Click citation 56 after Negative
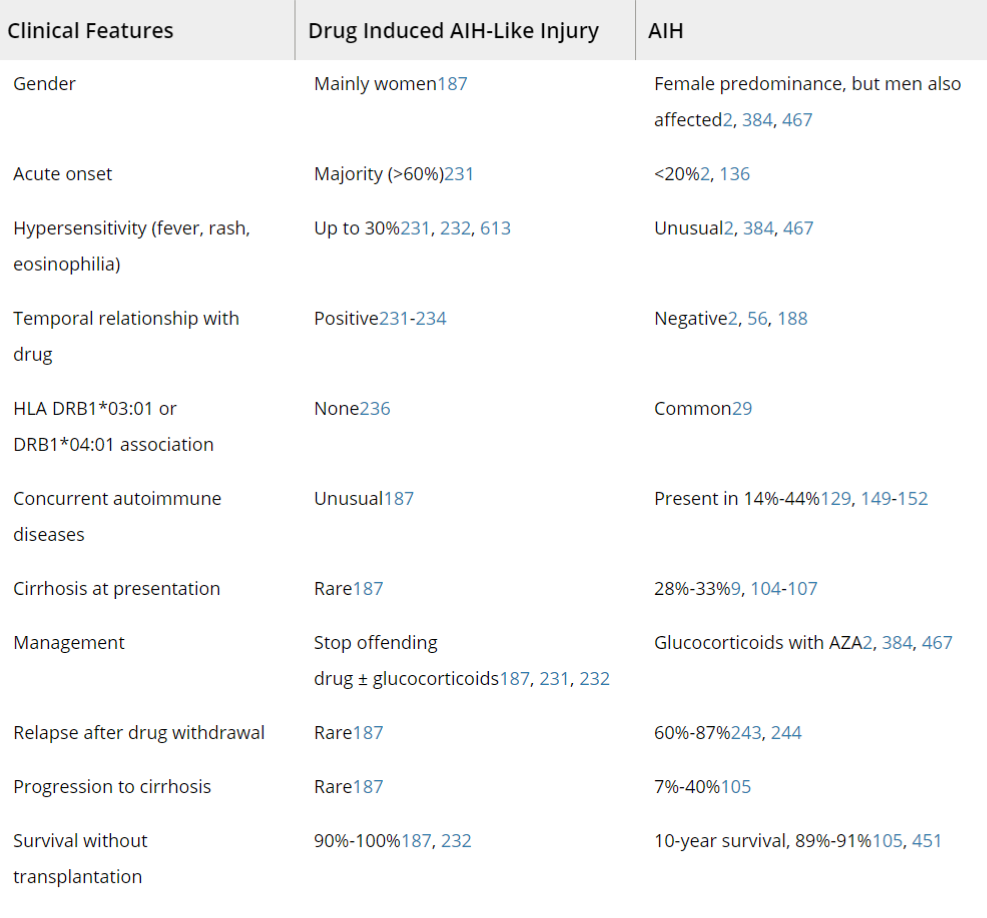Screen dimensions: 987x918 point(757,319)
